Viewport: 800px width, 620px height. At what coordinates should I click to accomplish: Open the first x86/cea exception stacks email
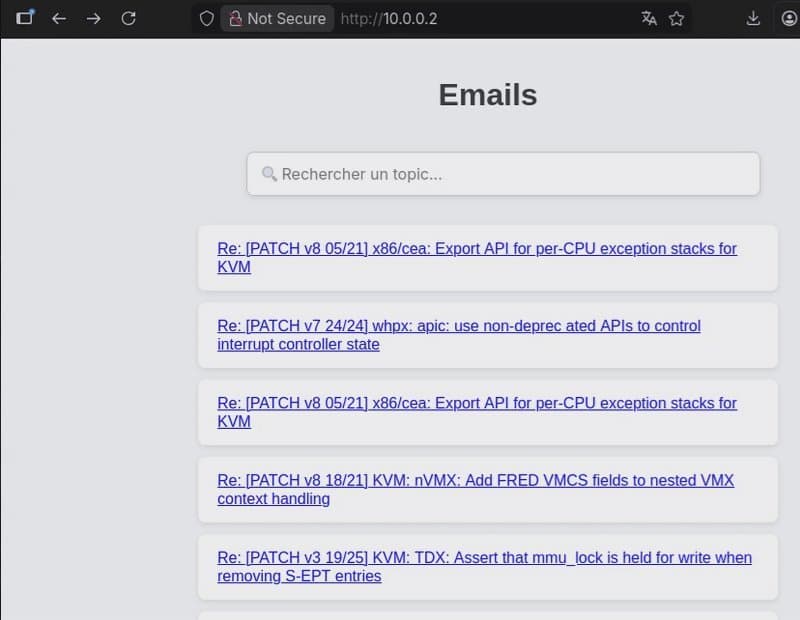(x=477, y=257)
